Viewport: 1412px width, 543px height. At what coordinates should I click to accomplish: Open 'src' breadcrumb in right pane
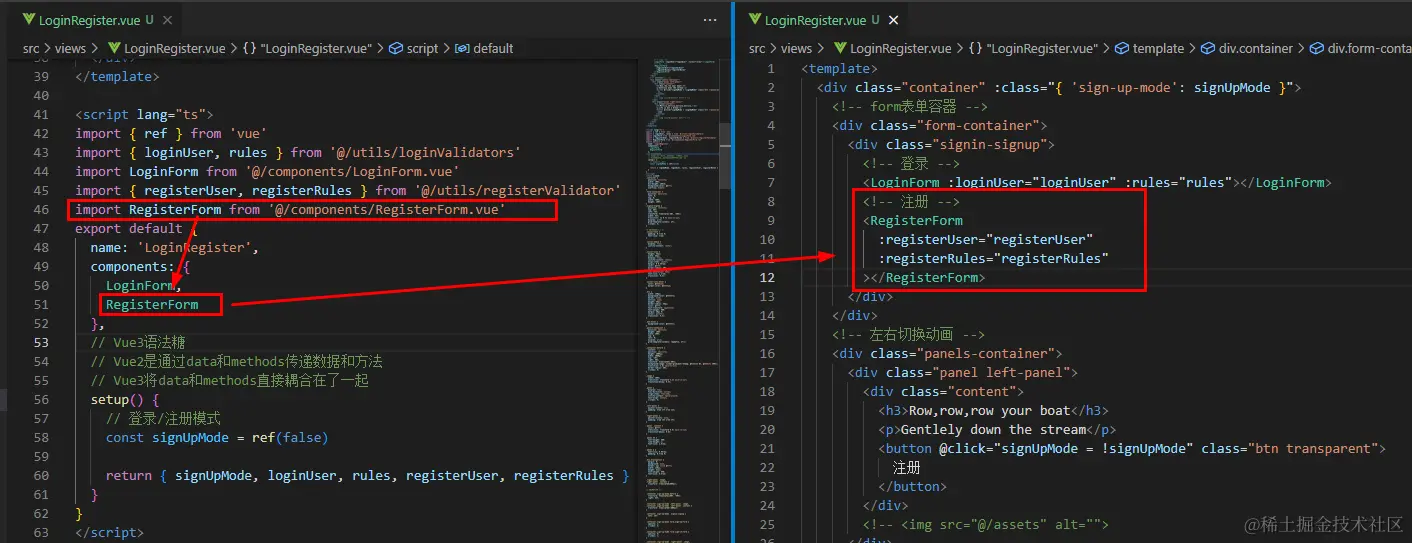[757, 48]
